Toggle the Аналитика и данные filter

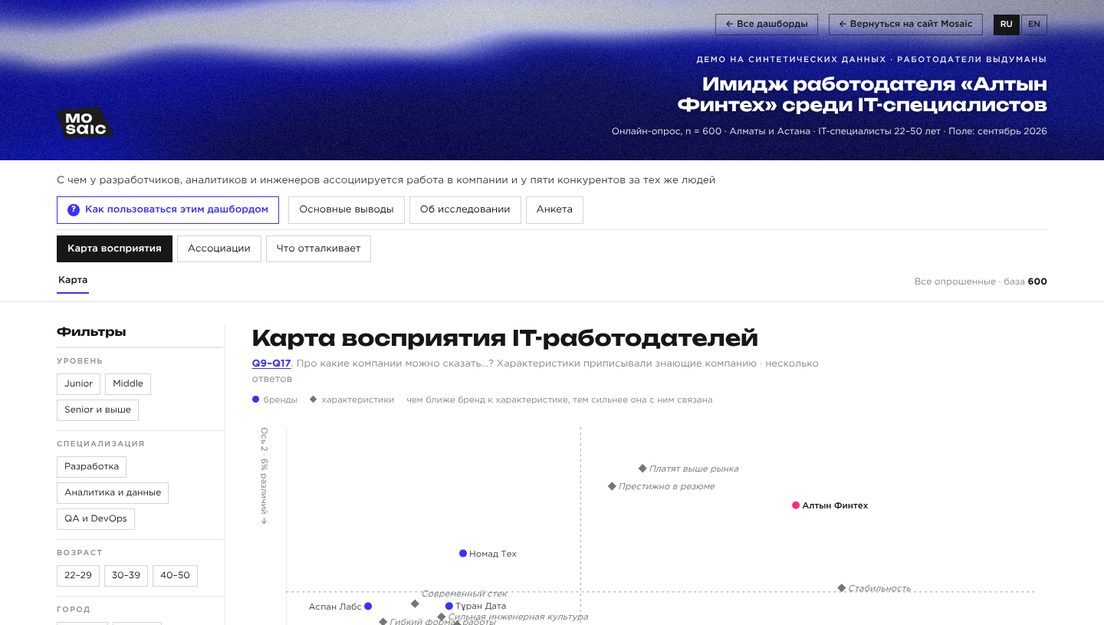coord(113,493)
